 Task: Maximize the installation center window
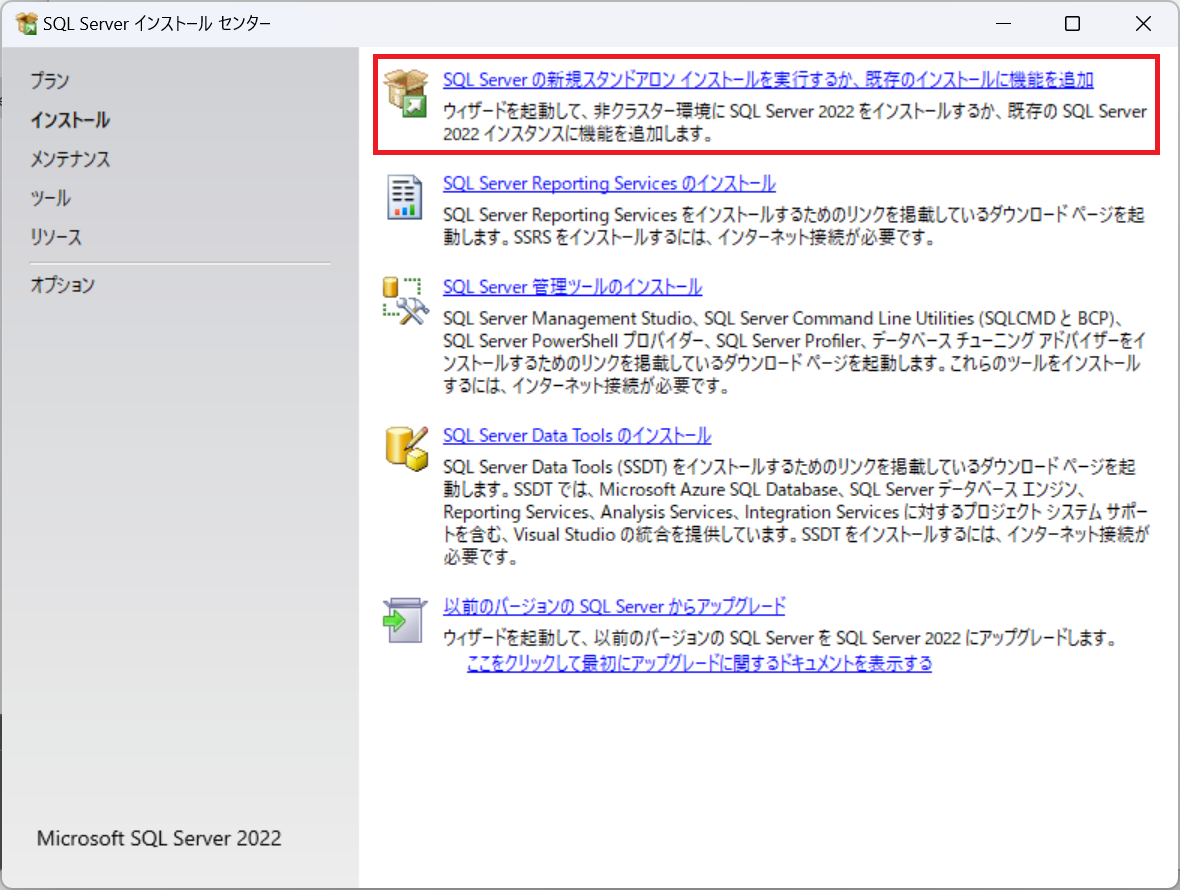1072,23
